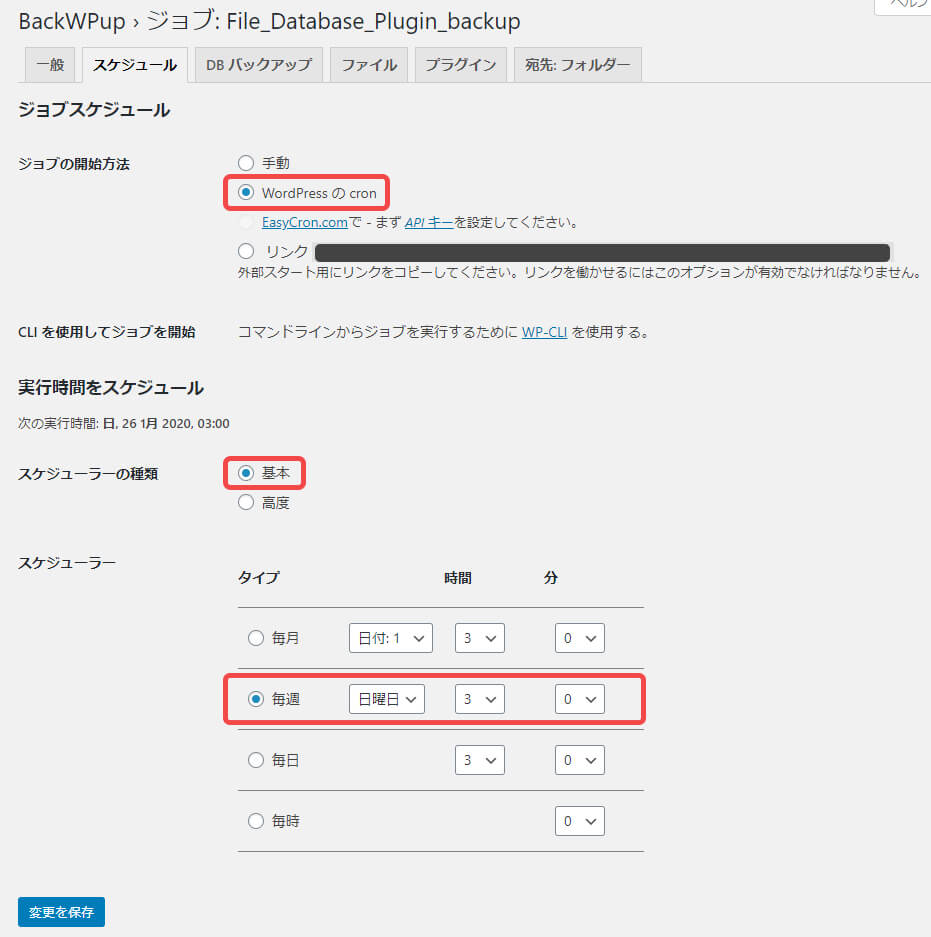Open the hour dropdown in the 毎週 row

tap(479, 699)
